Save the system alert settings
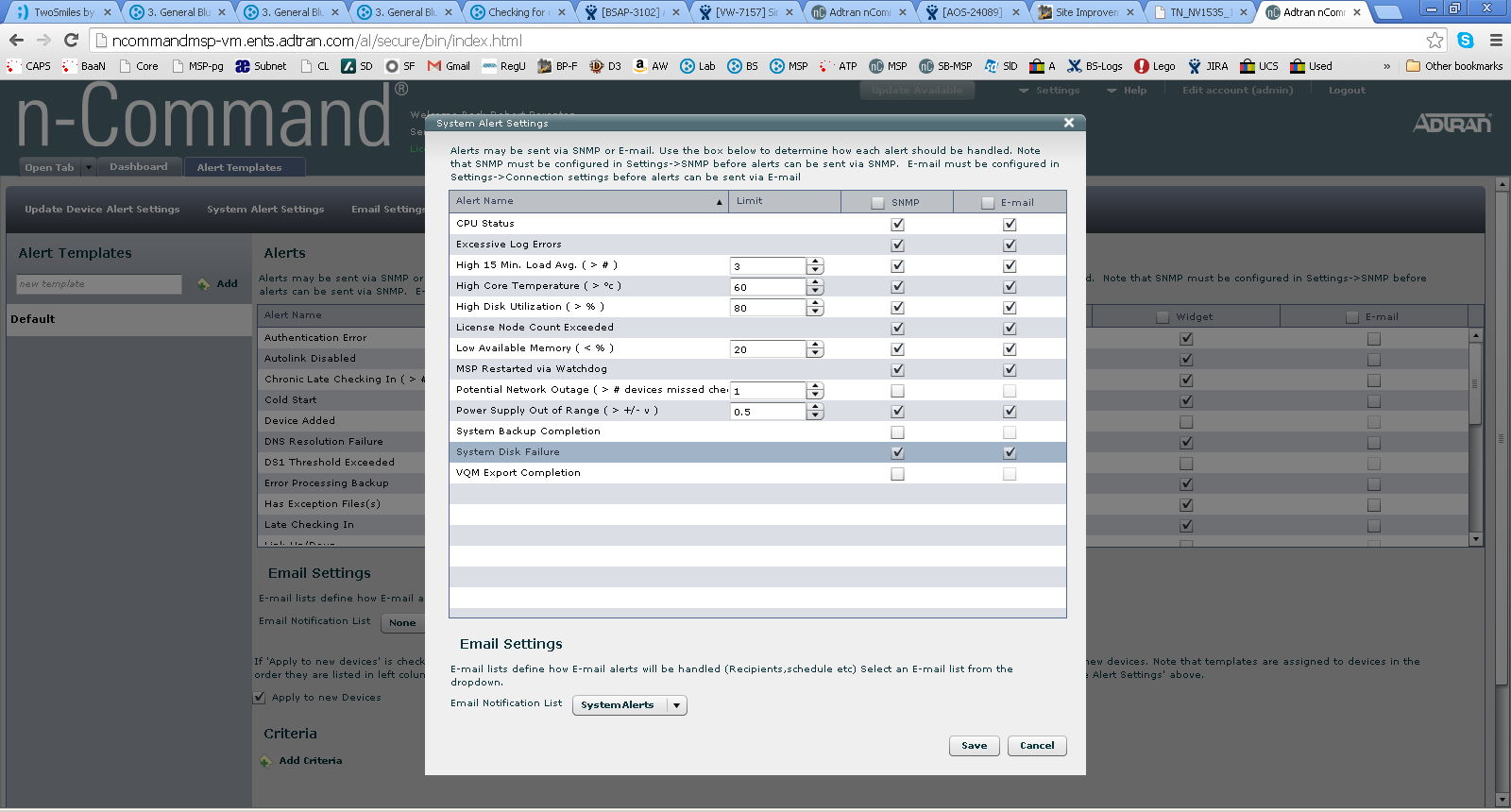The image size is (1511, 812). pos(974,746)
